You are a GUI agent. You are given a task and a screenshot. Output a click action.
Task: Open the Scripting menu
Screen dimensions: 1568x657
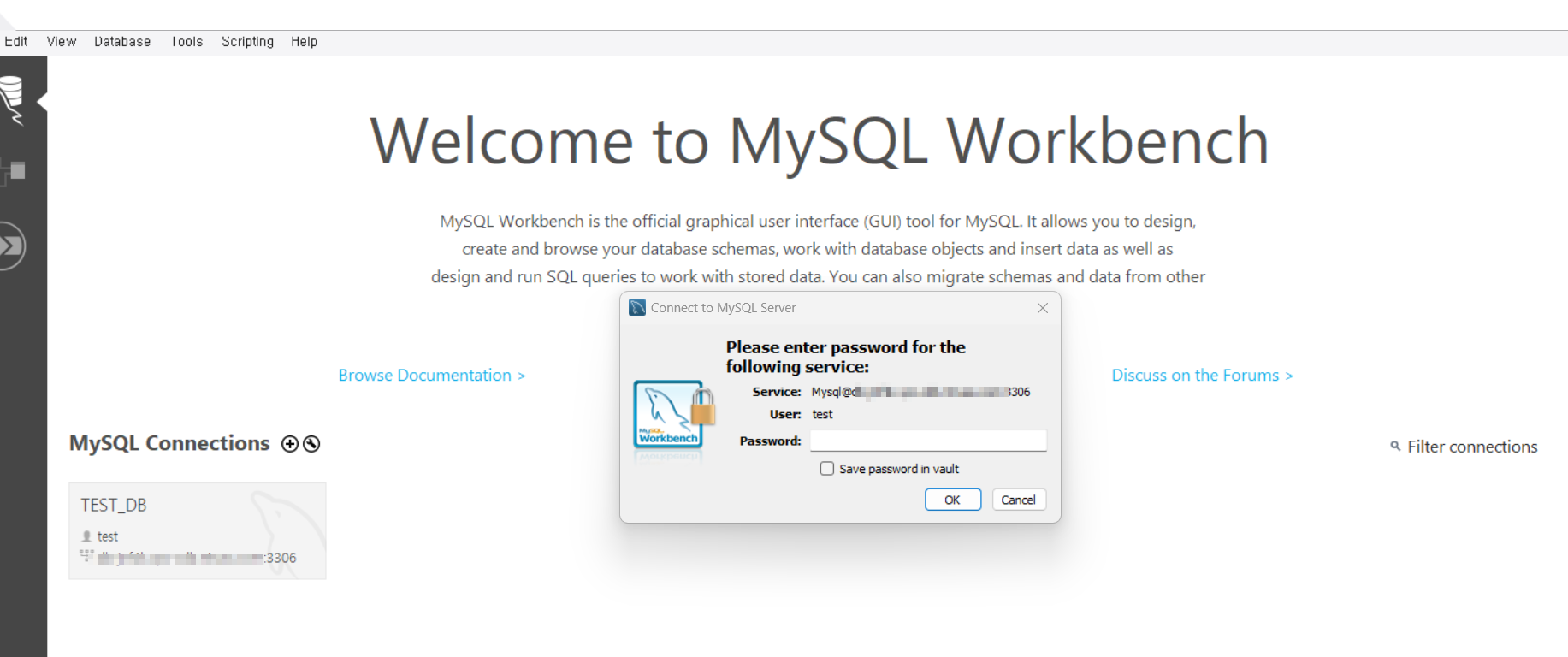[x=247, y=41]
